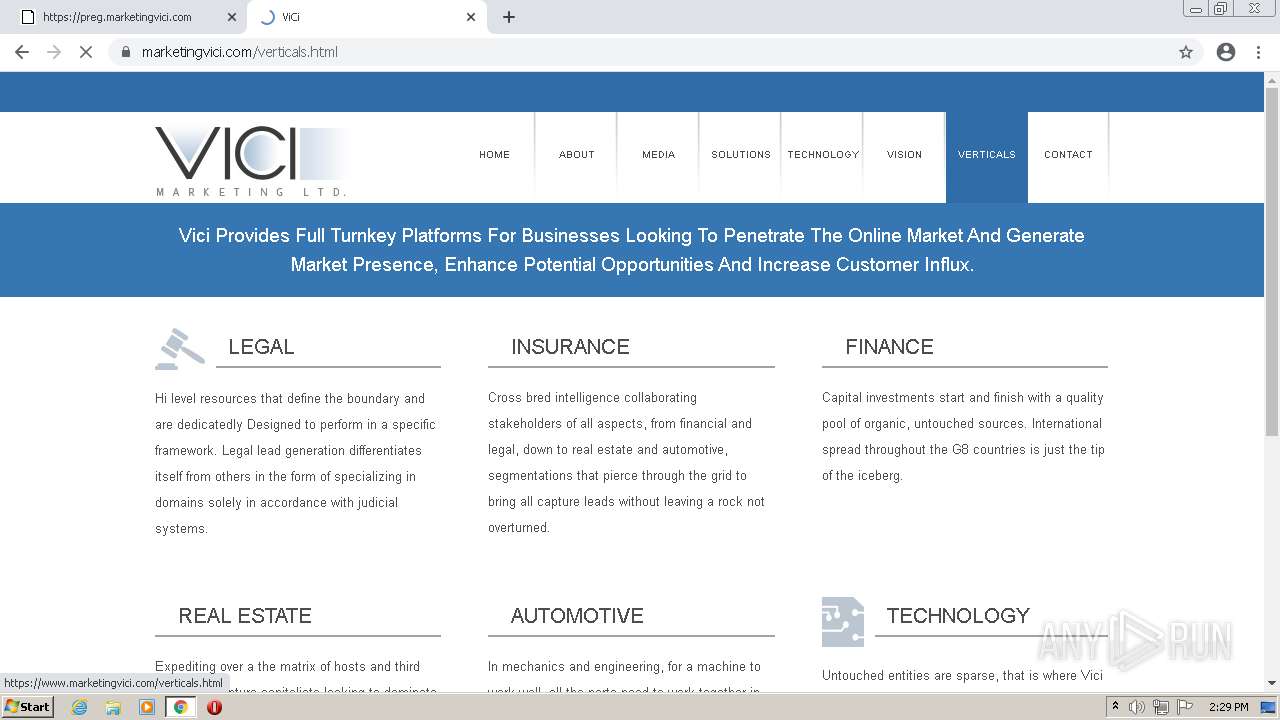Screen dimensions: 1280x720
Task: Click the red Opera taskbar icon
Action: (214, 707)
